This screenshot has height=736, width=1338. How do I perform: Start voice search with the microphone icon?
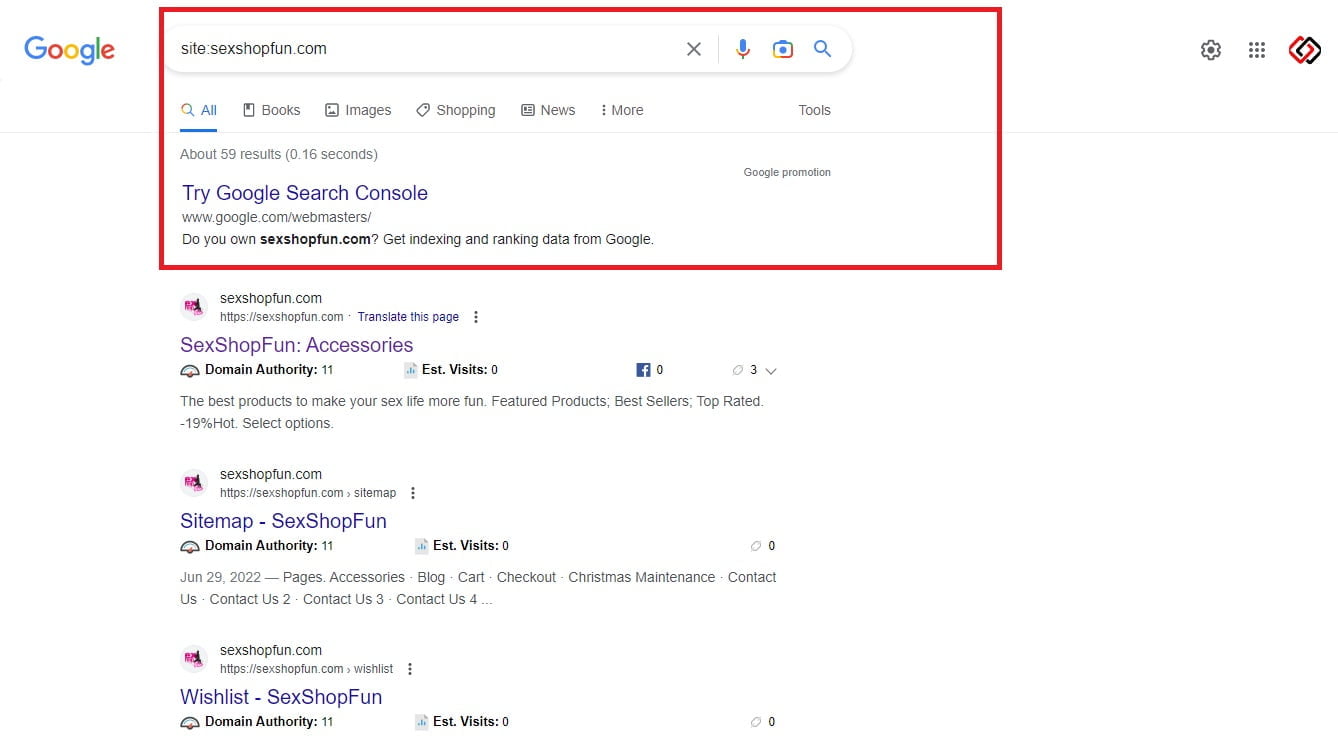tap(742, 49)
